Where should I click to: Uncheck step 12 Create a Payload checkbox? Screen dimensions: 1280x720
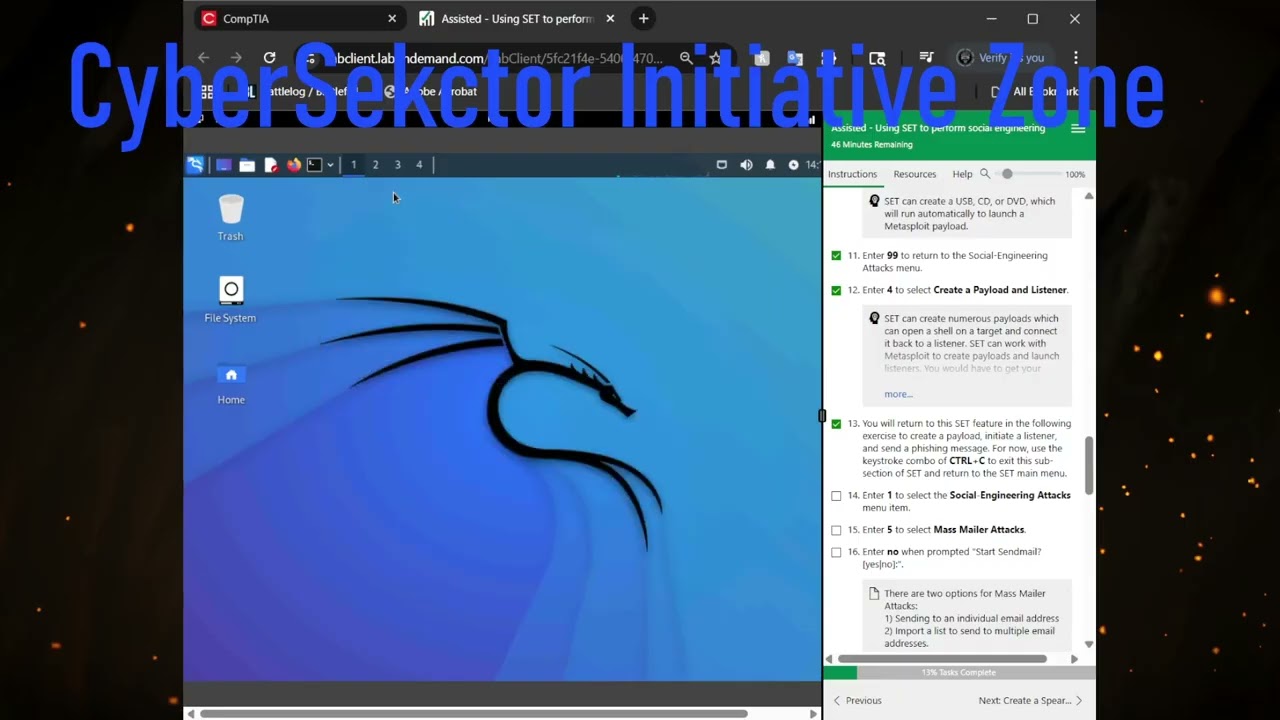tap(836, 291)
